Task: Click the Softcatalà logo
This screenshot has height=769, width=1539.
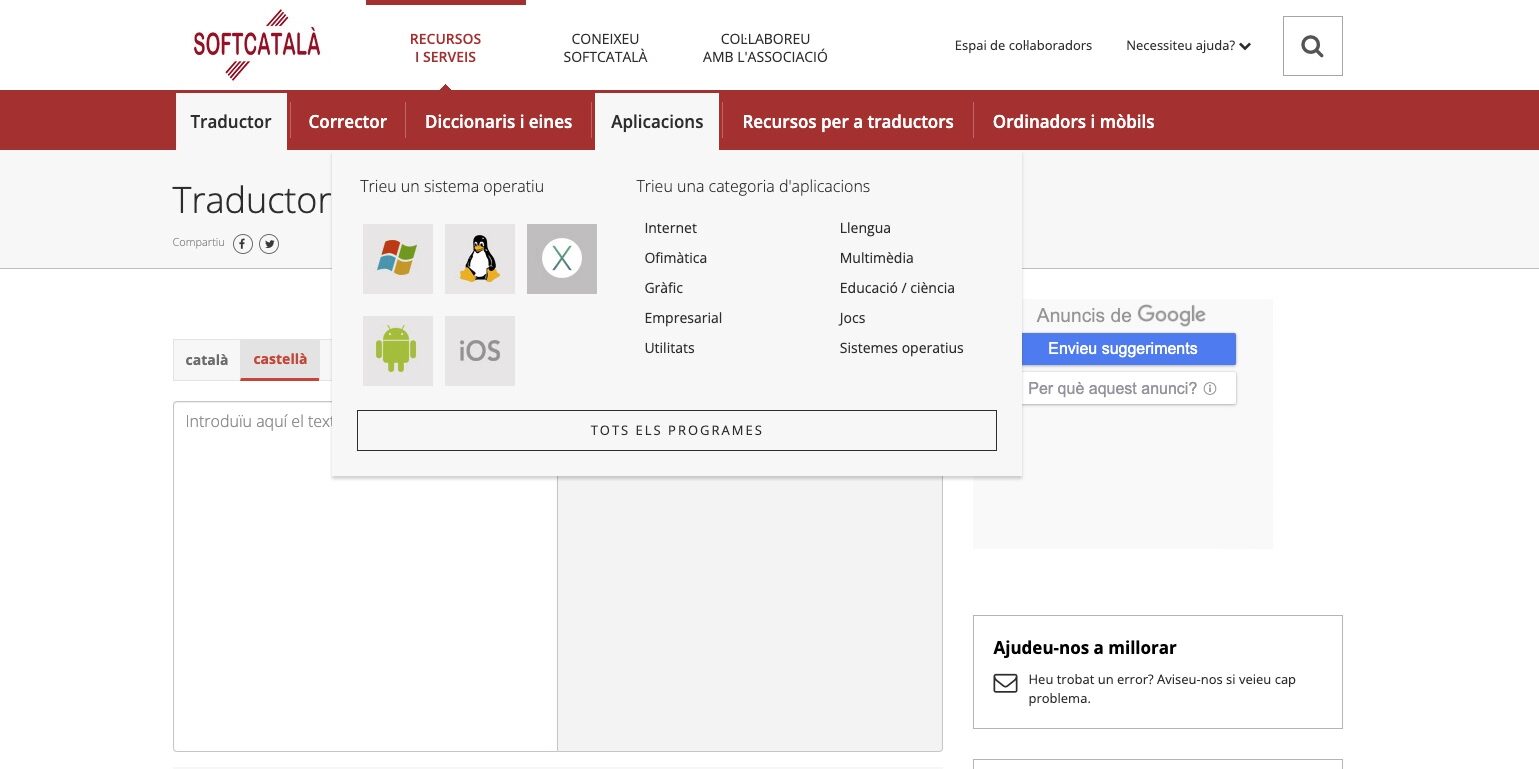Action: pyautogui.click(x=257, y=45)
